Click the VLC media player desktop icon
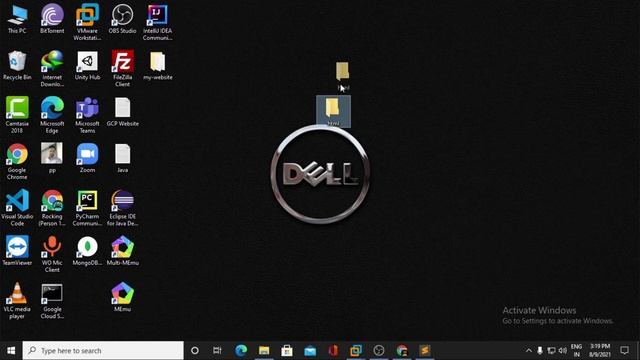 [x=17, y=301]
